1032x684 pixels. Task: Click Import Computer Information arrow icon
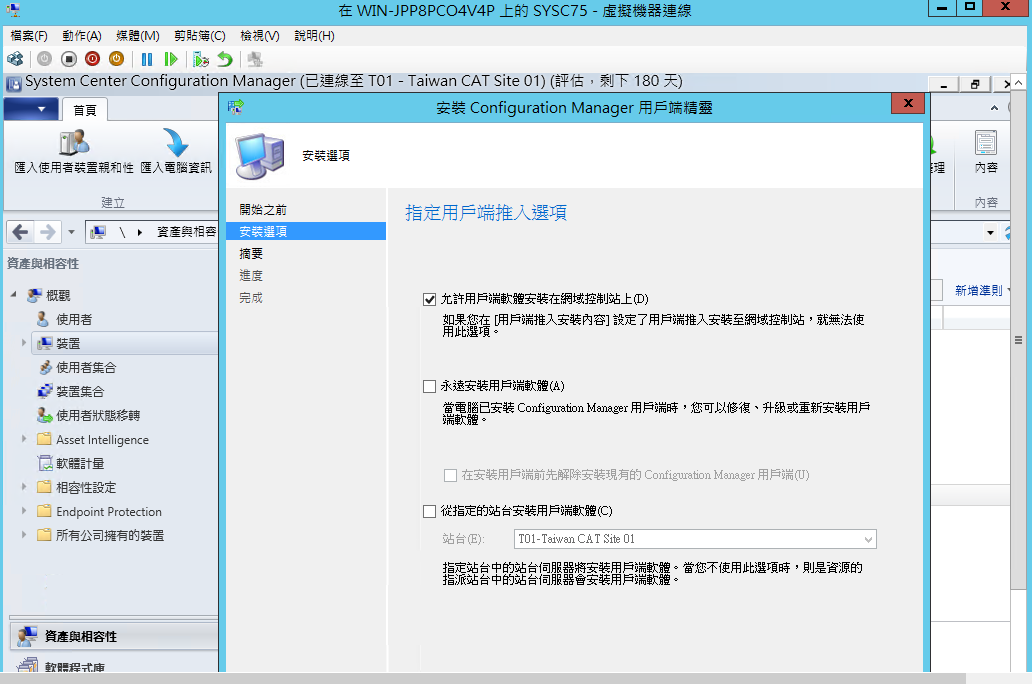click(x=176, y=142)
